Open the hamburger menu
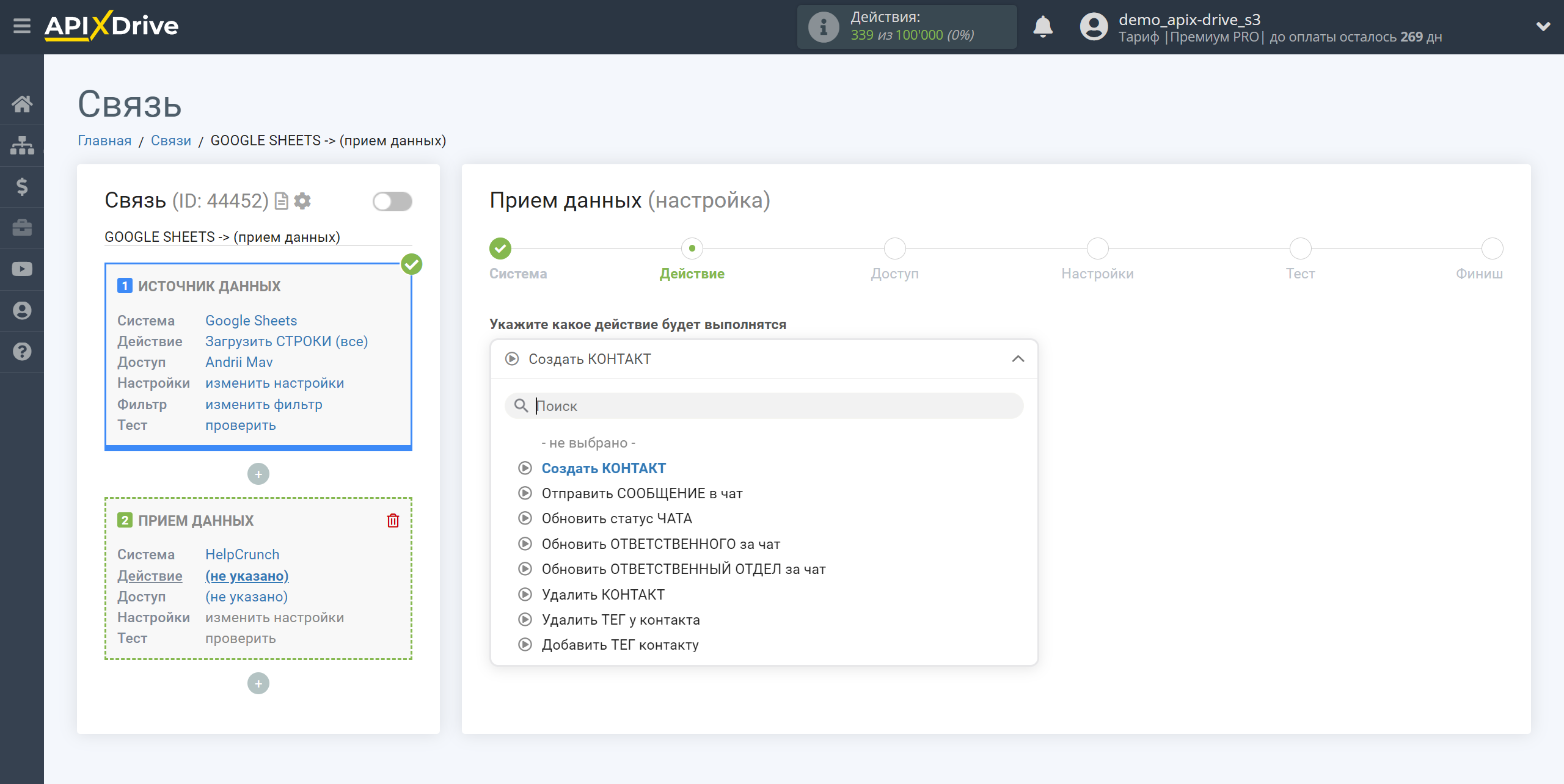This screenshot has width=1564, height=784. pyautogui.click(x=22, y=26)
